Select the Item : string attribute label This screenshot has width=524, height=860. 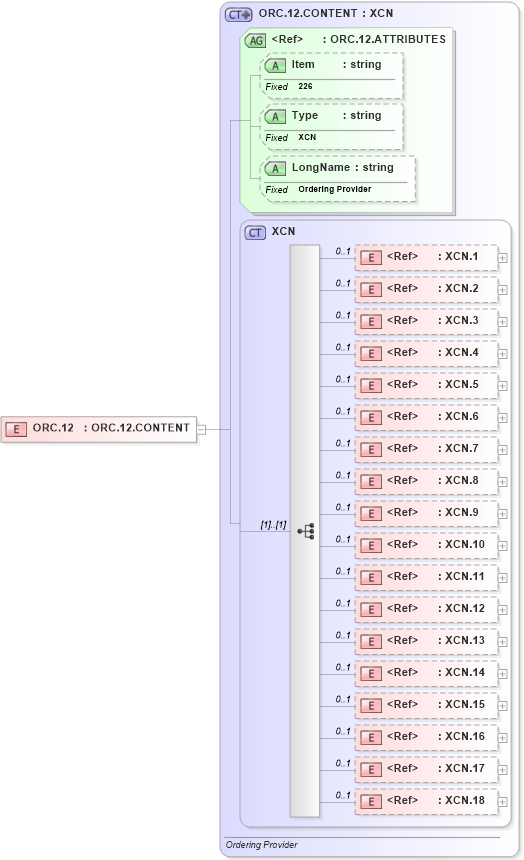click(x=336, y=65)
